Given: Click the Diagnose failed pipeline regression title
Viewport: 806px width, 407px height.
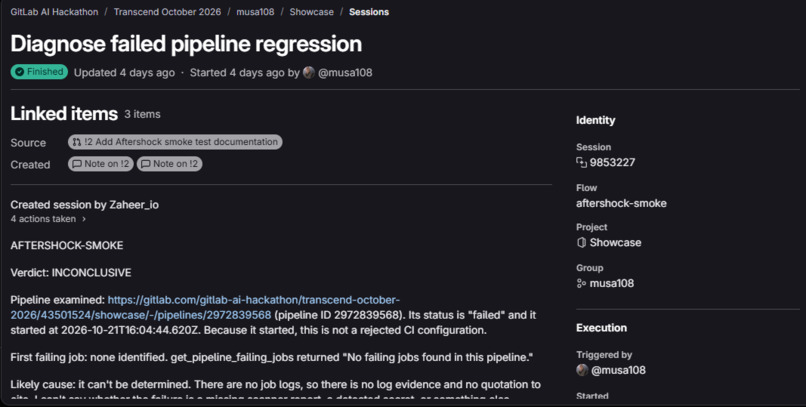Looking at the screenshot, I should pyautogui.click(x=186, y=44).
